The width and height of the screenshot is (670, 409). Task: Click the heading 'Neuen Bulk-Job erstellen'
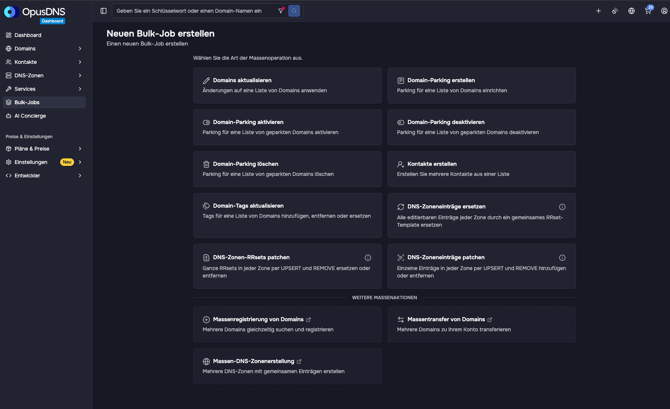pos(160,34)
